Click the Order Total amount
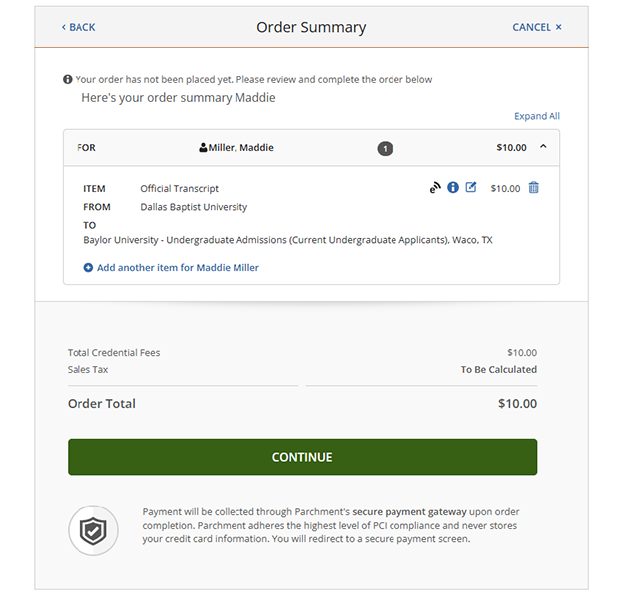Image resolution: width=629 pixels, height=597 pixels. pyautogui.click(x=517, y=404)
